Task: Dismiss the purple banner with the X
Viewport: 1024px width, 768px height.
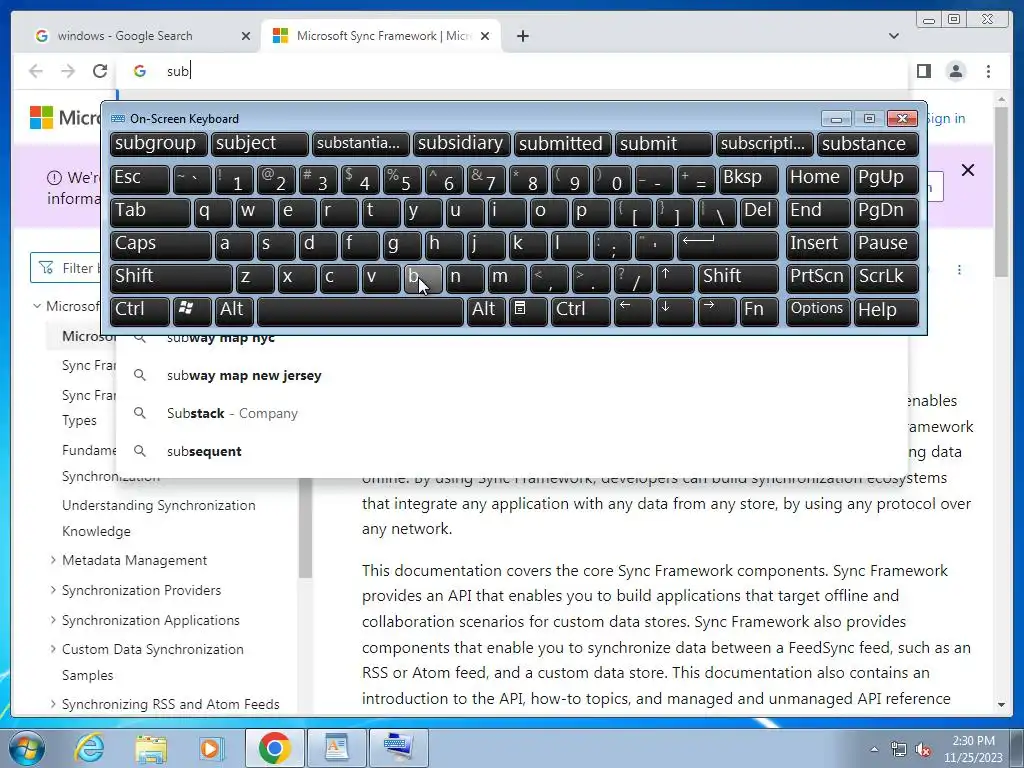Action: coord(968,170)
